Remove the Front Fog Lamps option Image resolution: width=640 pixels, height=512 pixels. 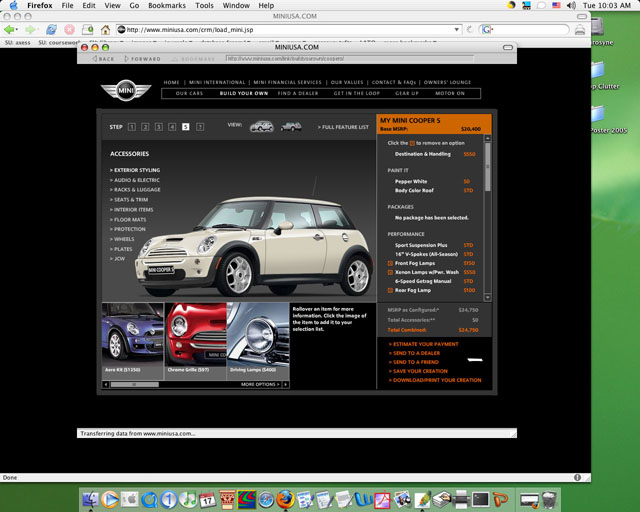(390, 262)
